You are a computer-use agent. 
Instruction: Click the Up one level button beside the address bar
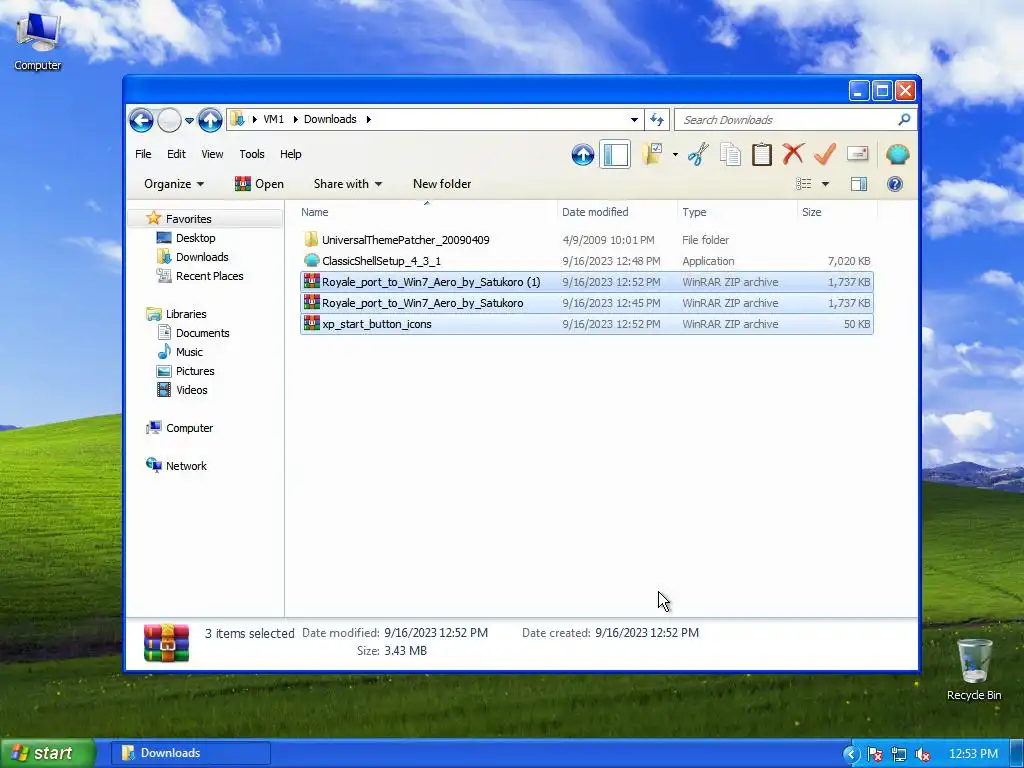pyautogui.click(x=210, y=120)
